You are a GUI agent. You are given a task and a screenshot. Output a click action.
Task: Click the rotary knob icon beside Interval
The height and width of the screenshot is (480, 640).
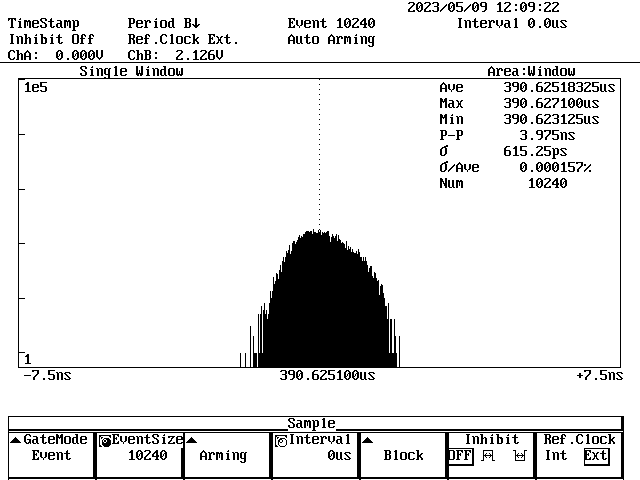(281, 440)
